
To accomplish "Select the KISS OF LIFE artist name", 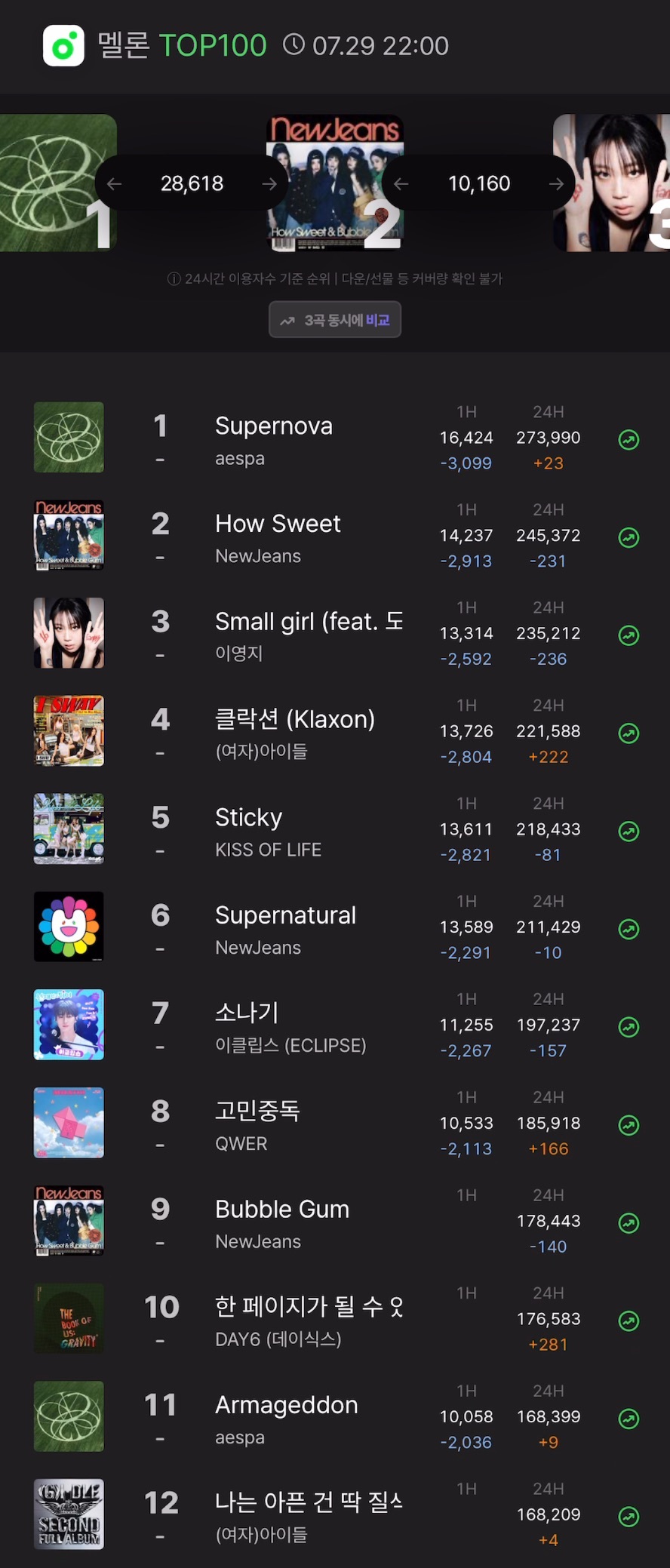I will tap(269, 850).
